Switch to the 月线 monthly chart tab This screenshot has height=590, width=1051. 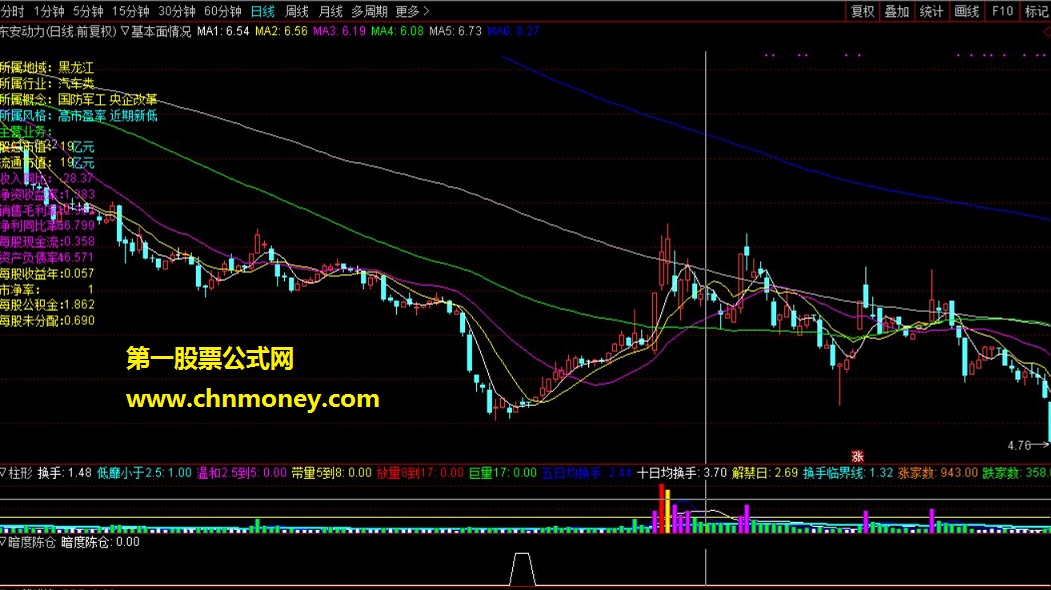[x=330, y=11]
